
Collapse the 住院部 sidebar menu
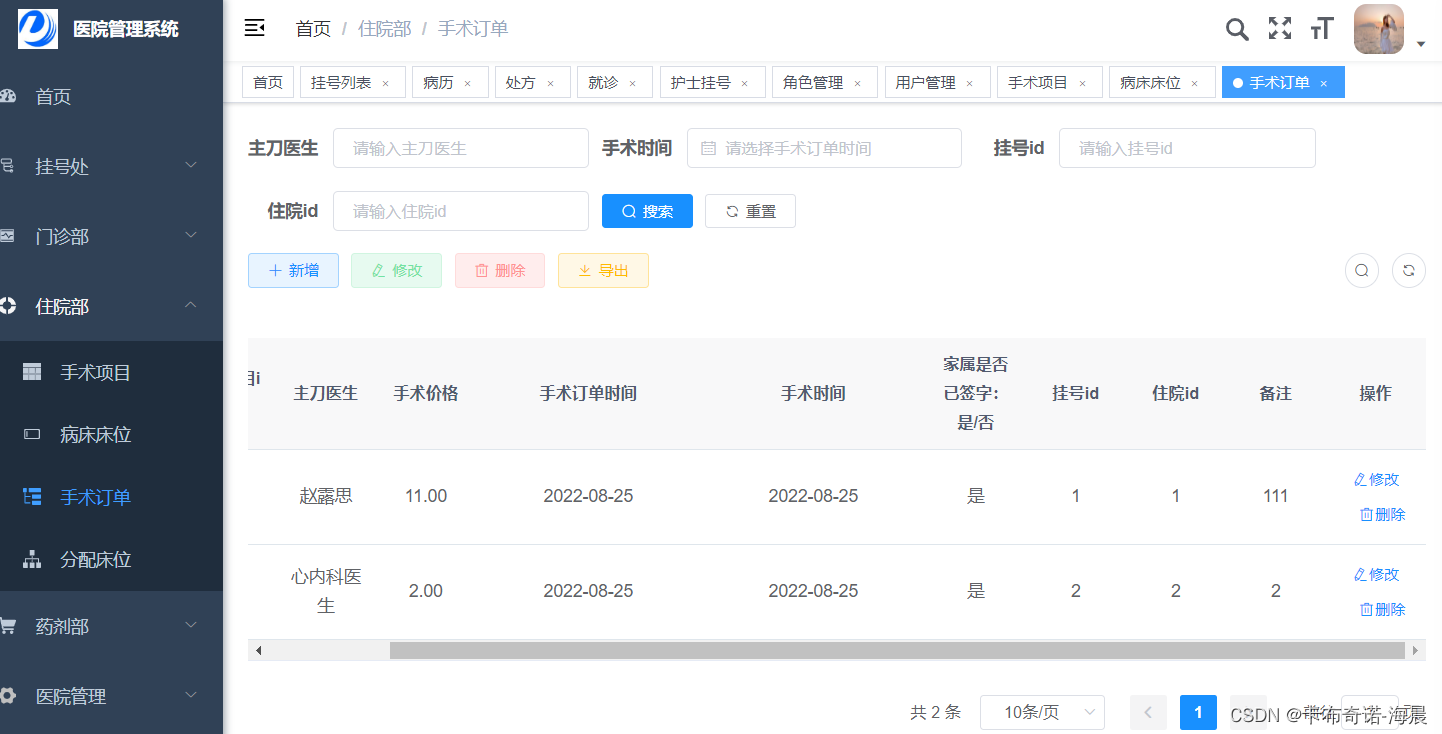pyautogui.click(x=111, y=306)
